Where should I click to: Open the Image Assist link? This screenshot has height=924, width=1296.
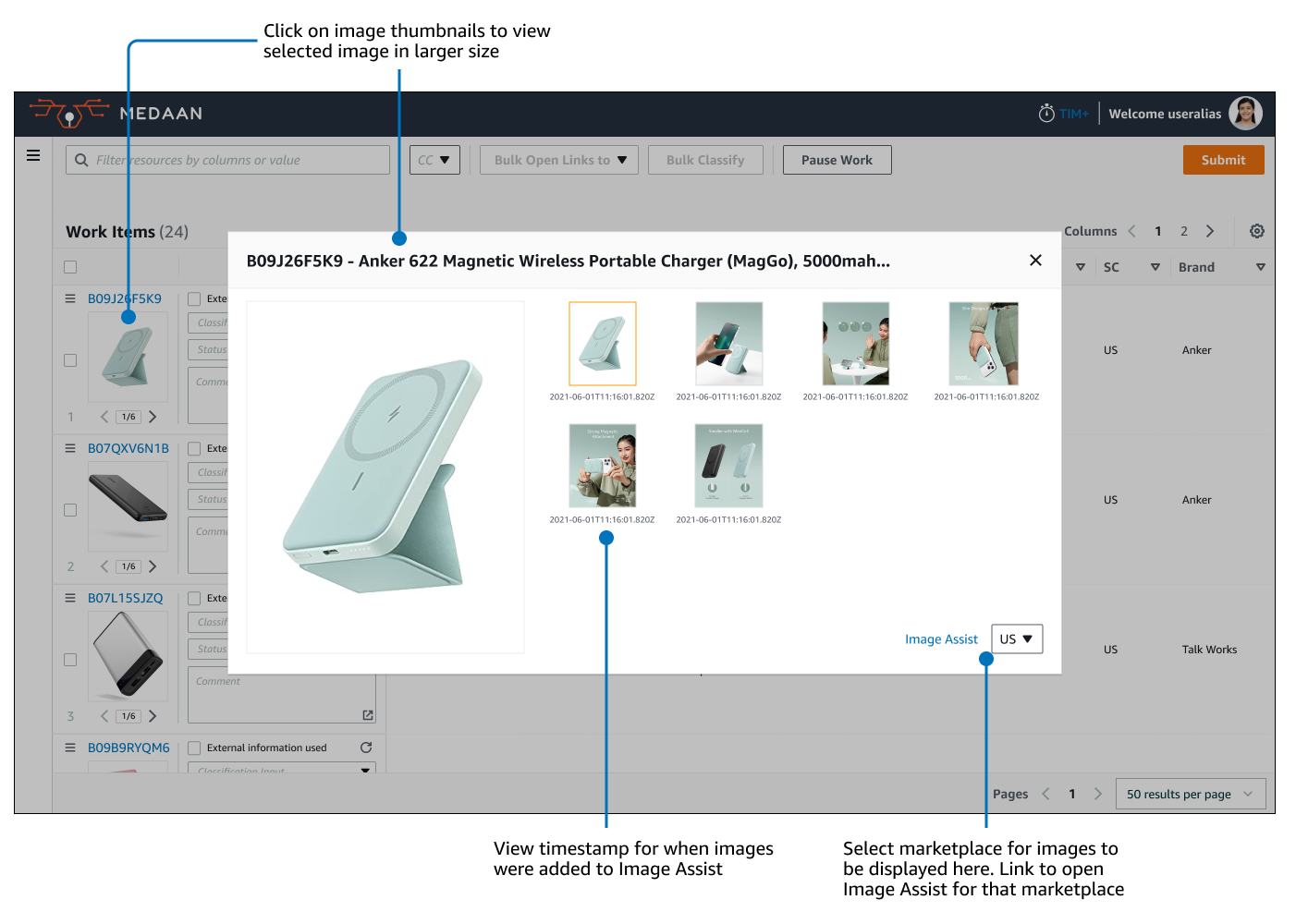[x=941, y=638]
